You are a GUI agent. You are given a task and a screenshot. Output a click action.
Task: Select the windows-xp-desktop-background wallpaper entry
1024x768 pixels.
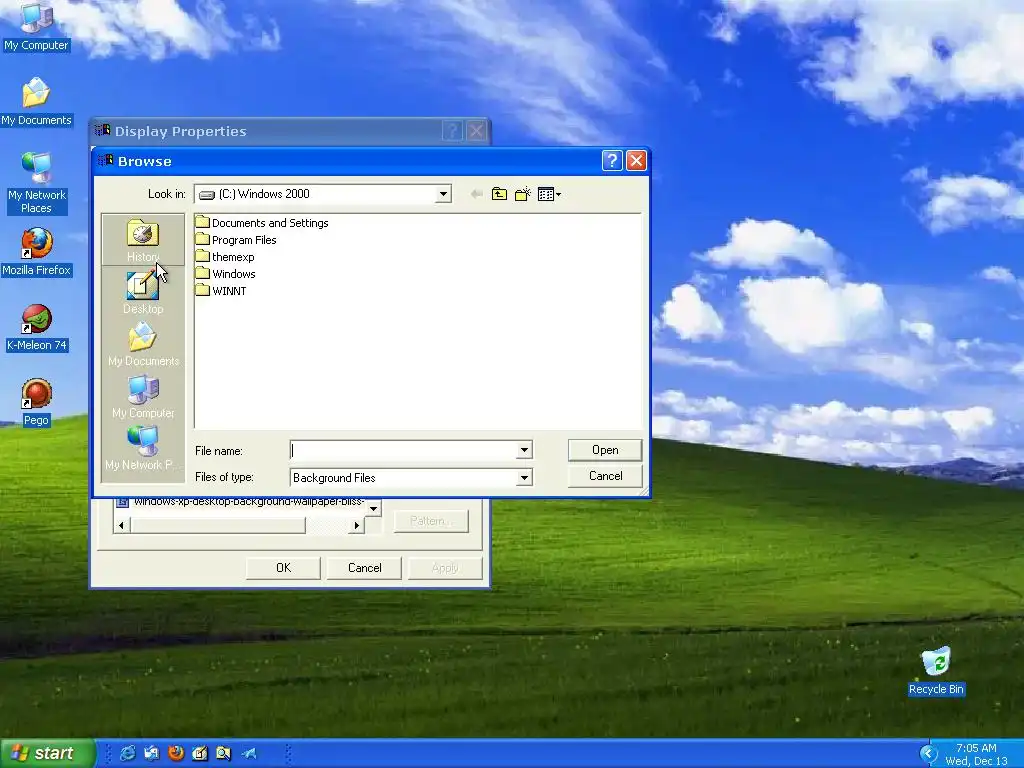(240, 502)
